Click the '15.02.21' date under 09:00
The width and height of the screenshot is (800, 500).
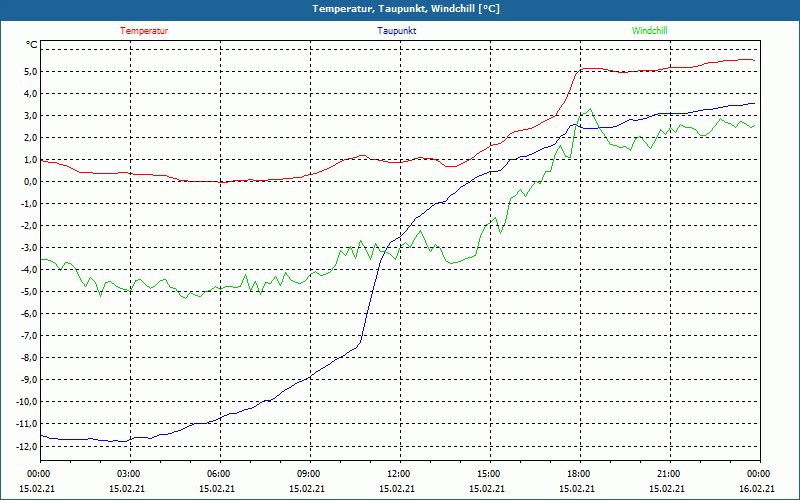(307, 488)
